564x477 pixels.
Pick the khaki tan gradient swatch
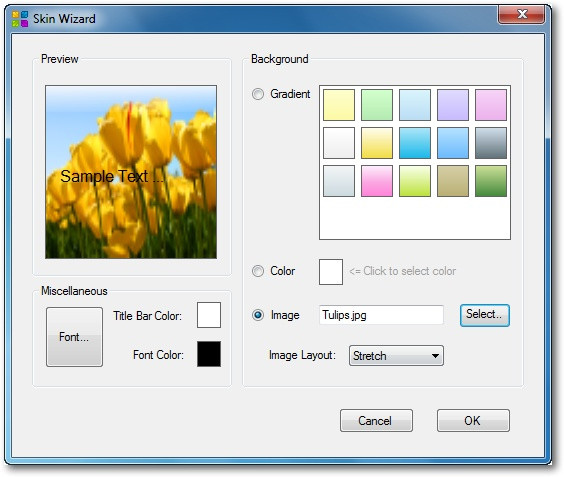click(453, 181)
